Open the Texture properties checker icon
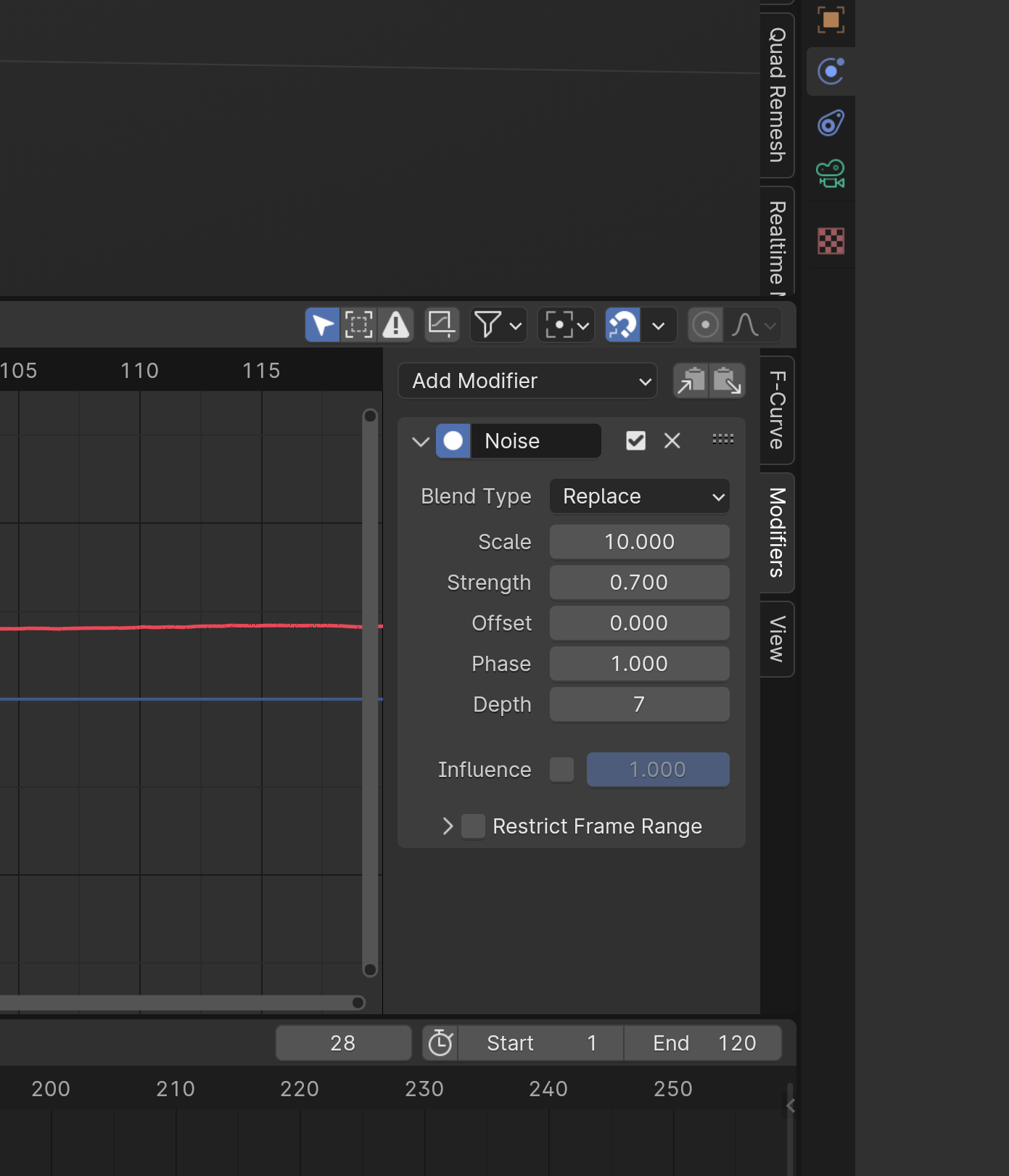Viewport: 1009px width, 1176px height. [x=831, y=241]
